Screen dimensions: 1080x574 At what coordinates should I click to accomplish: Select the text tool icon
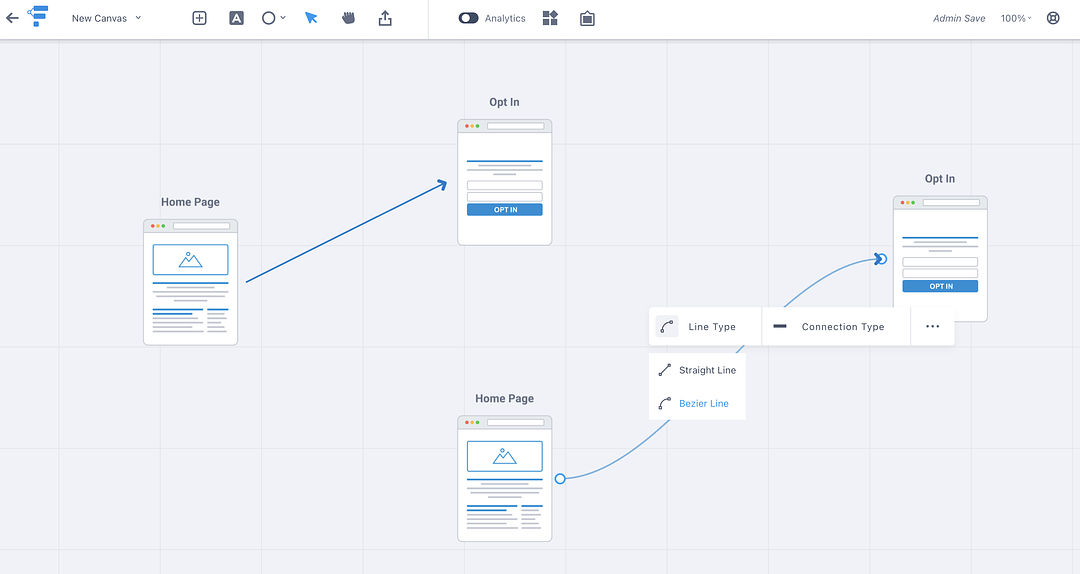pos(236,18)
